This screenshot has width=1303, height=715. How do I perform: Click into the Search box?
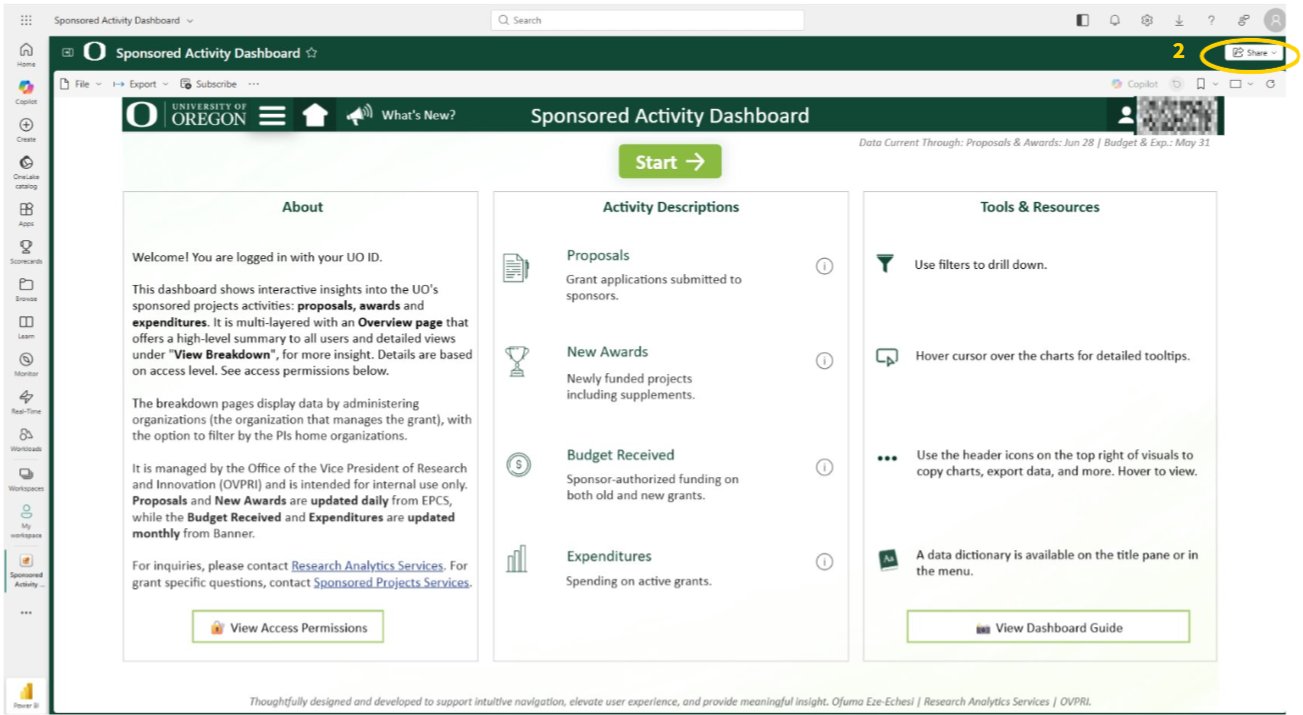pyautogui.click(x=647, y=20)
